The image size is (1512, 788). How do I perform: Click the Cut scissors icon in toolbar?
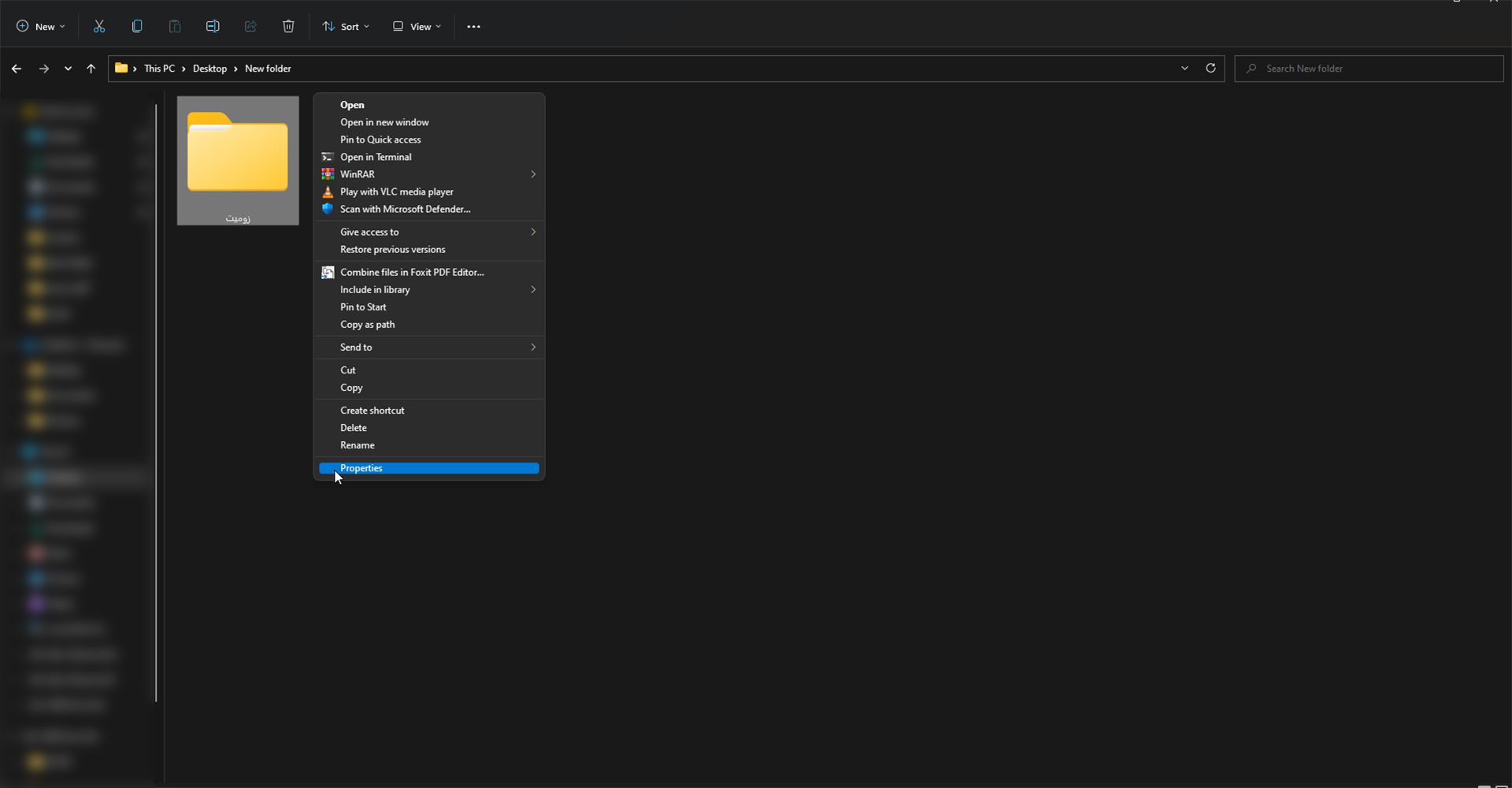(99, 27)
